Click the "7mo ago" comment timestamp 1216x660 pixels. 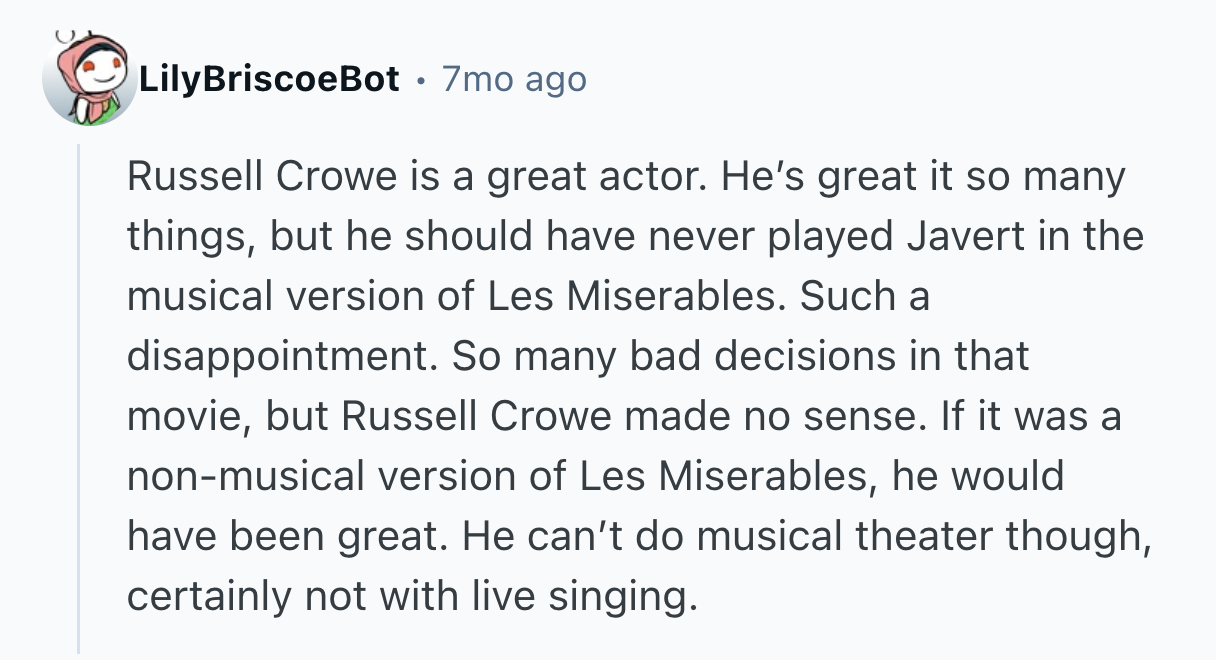click(514, 79)
